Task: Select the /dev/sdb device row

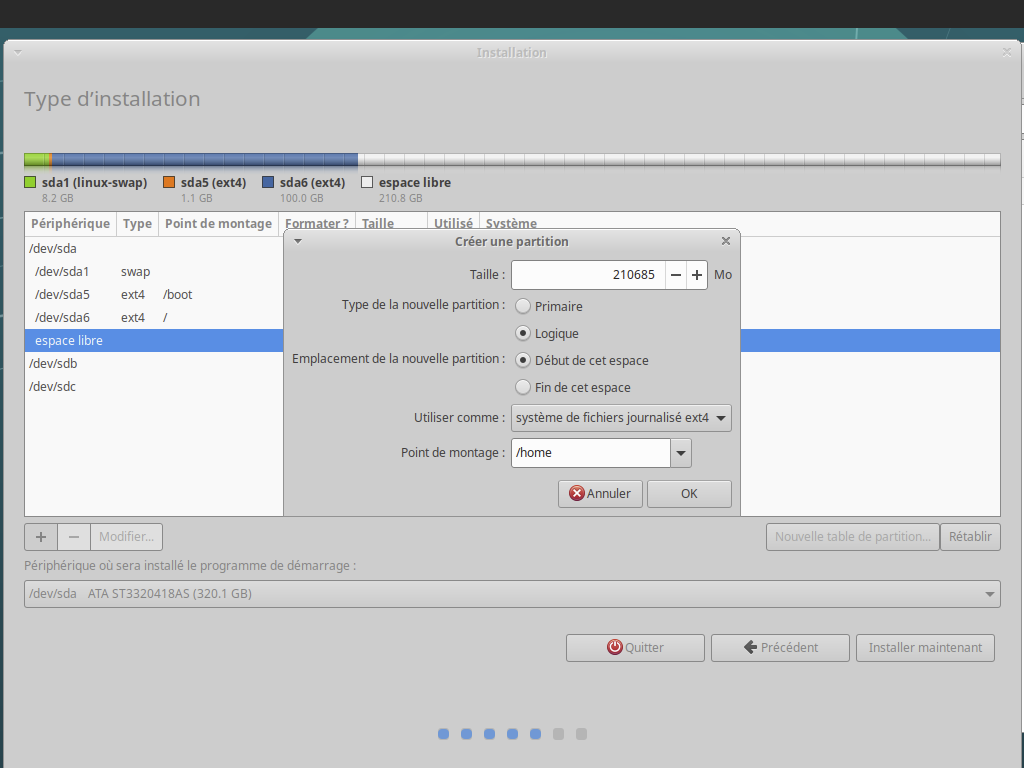Action: click(53, 364)
